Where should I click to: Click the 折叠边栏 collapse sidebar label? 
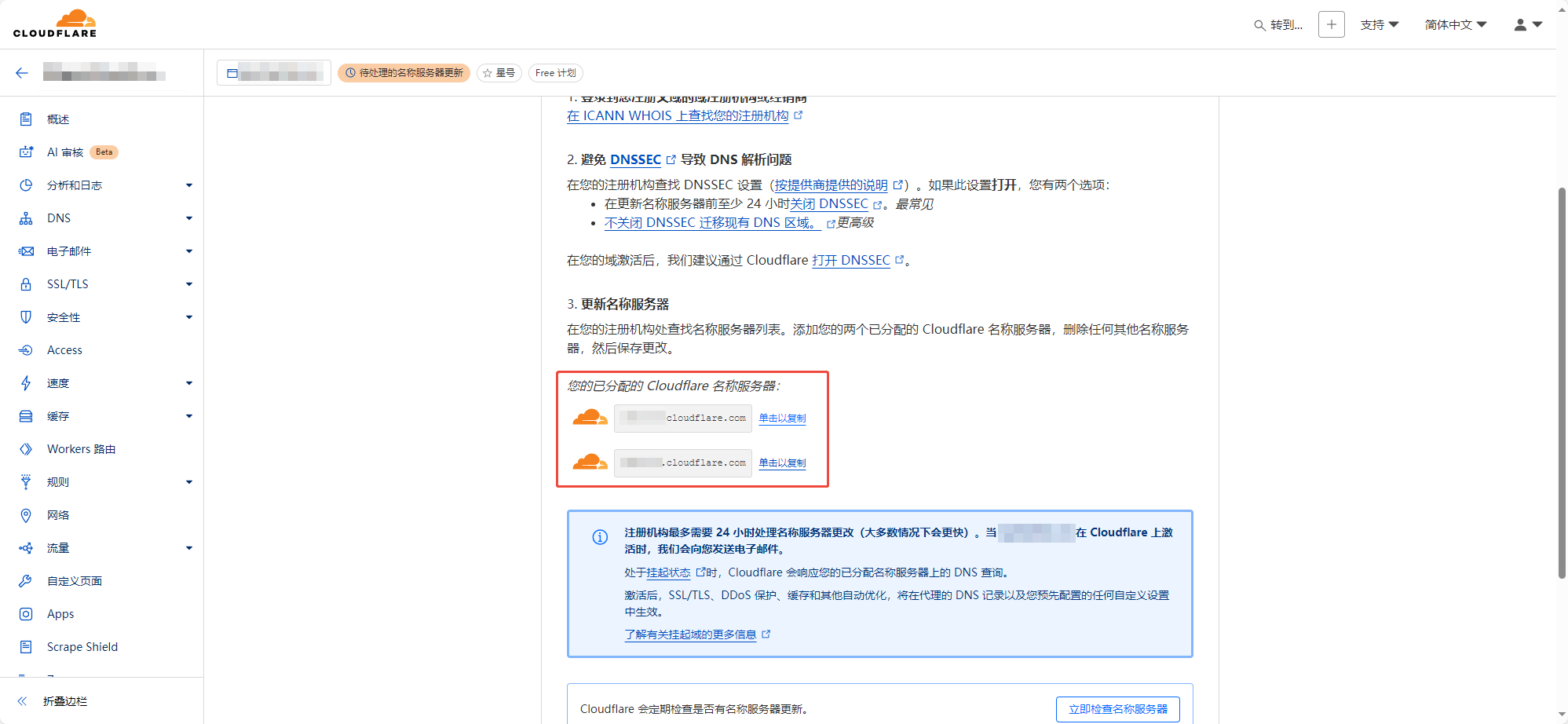tap(65, 701)
